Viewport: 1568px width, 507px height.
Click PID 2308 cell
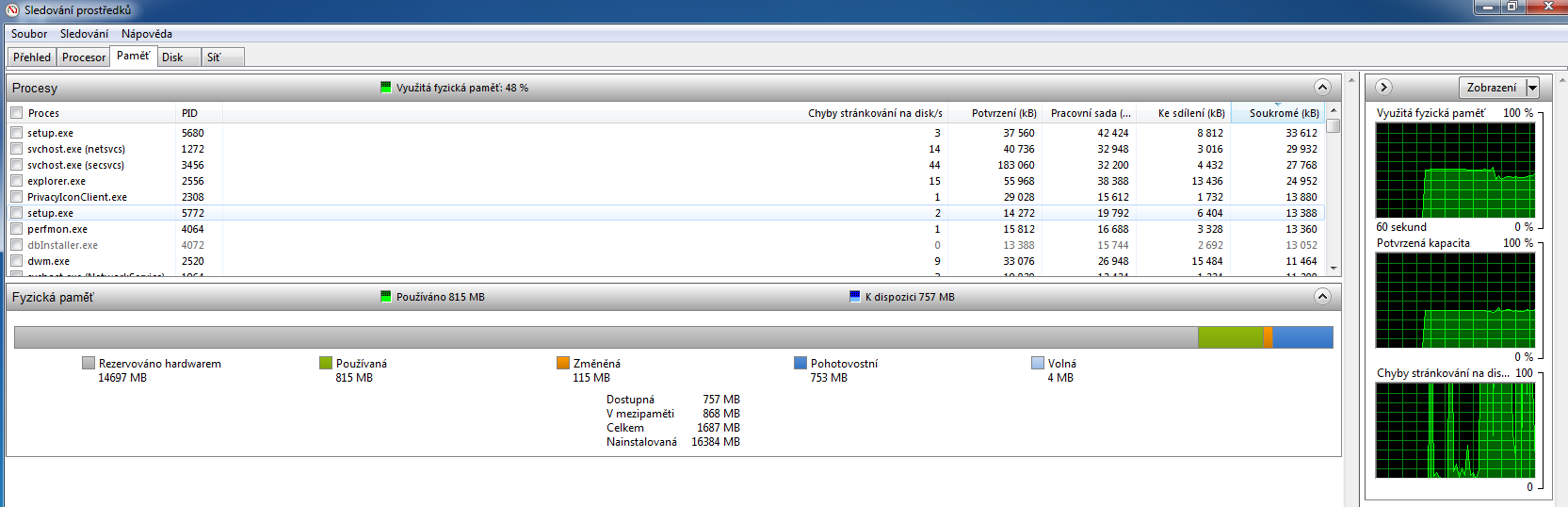point(193,197)
